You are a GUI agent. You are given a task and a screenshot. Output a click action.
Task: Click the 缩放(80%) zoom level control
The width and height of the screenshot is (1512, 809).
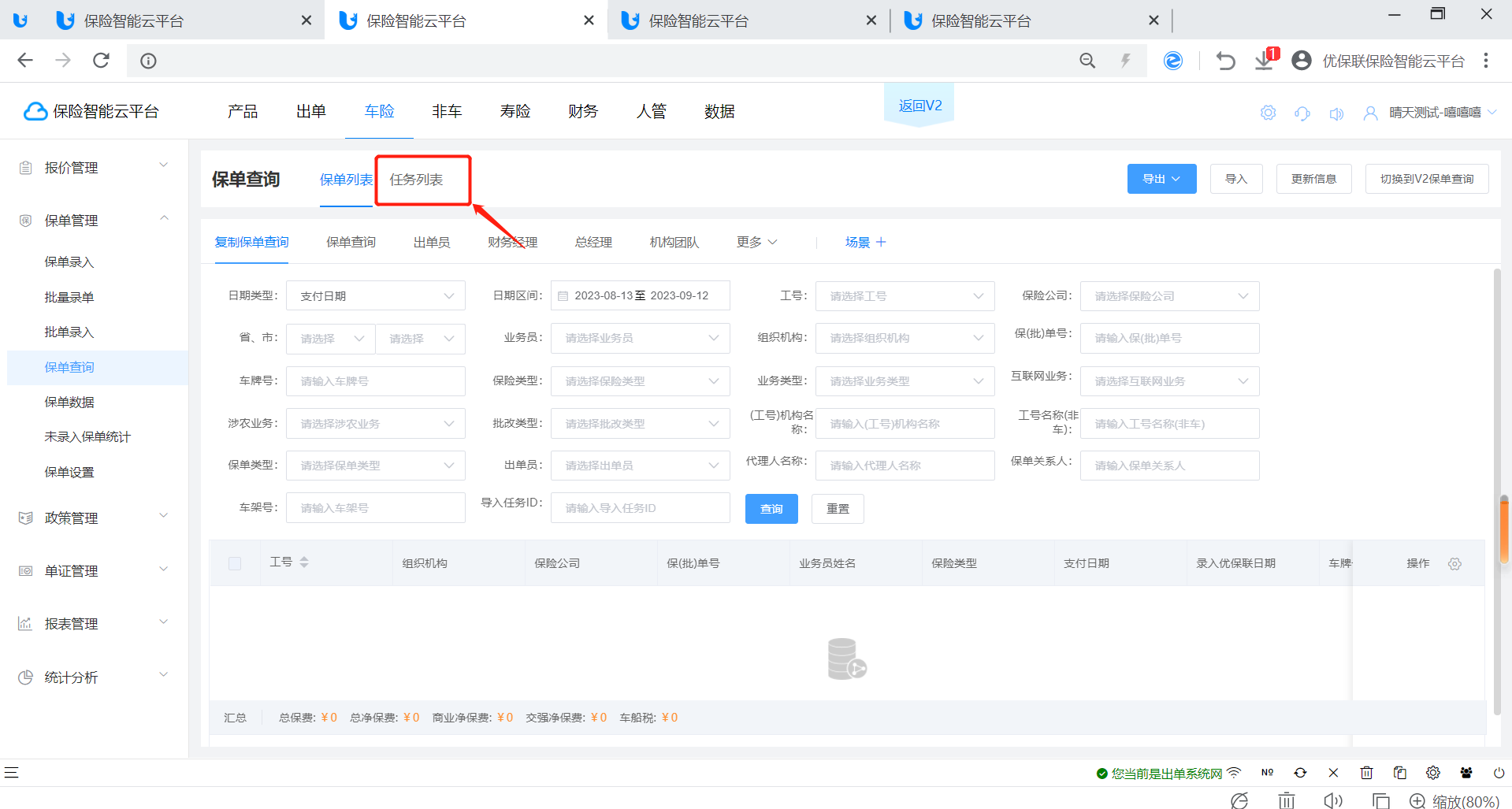1466,801
